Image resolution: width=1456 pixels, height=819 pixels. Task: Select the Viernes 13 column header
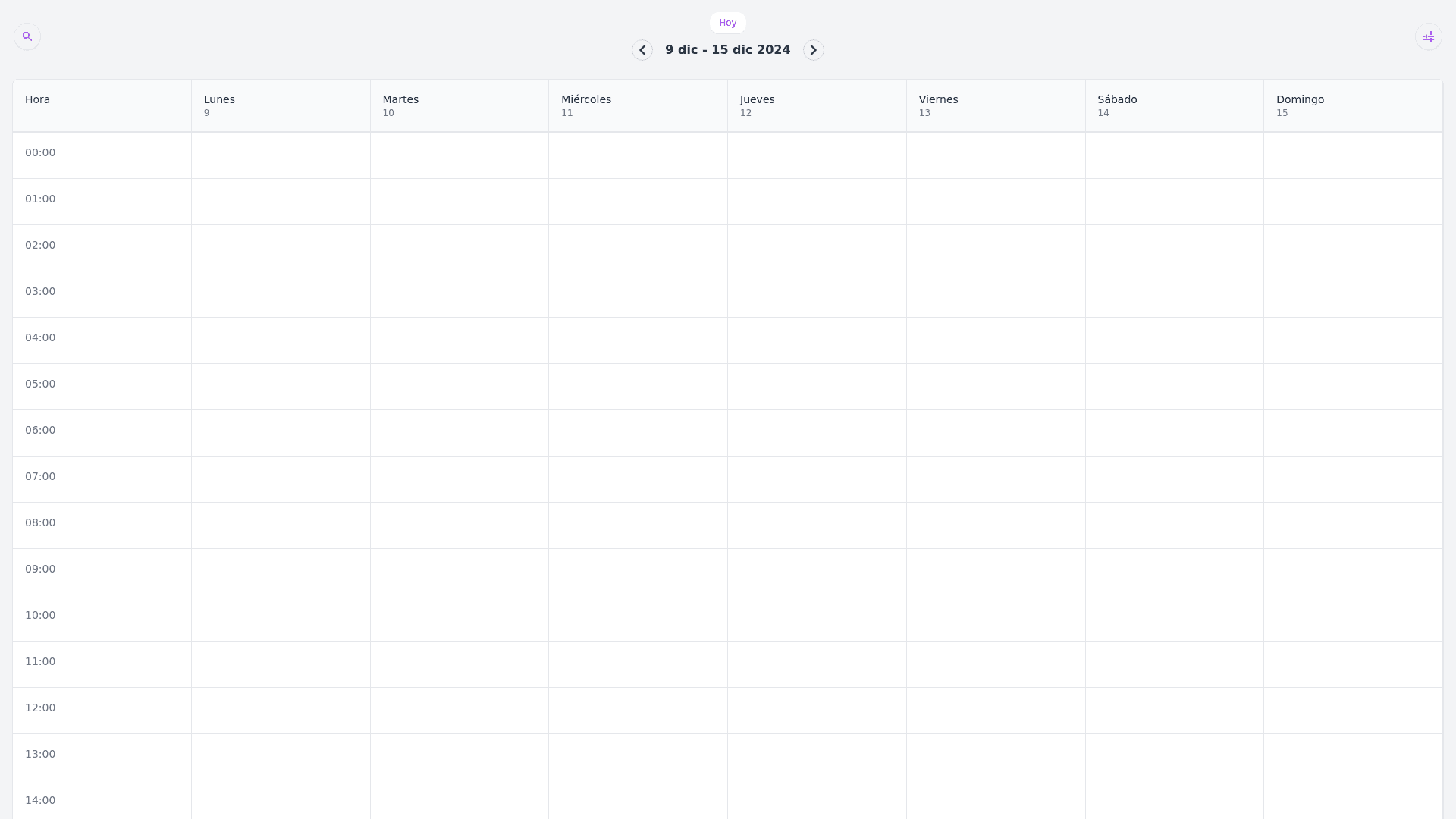point(996,105)
